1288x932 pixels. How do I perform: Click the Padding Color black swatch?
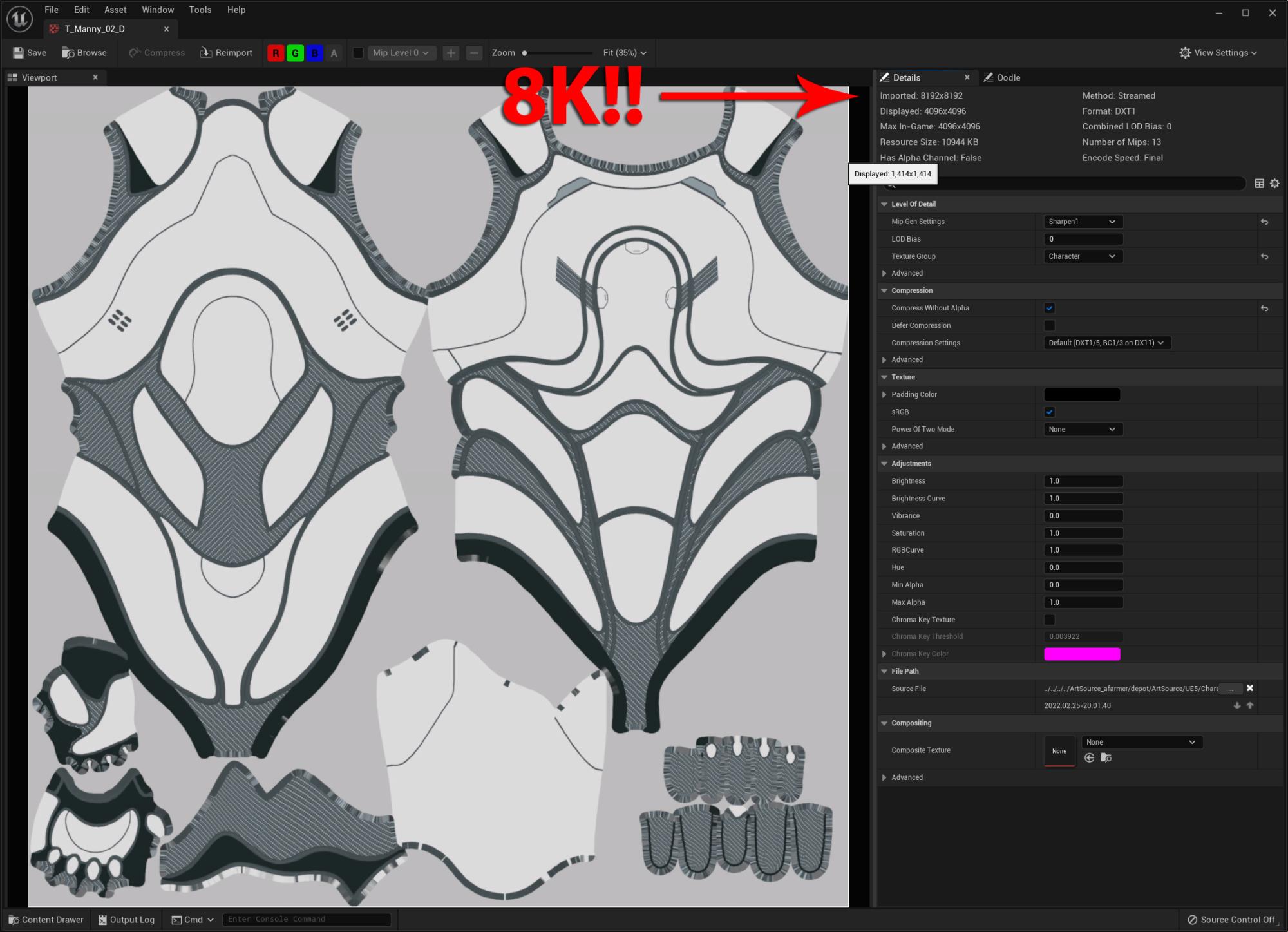coord(1082,394)
